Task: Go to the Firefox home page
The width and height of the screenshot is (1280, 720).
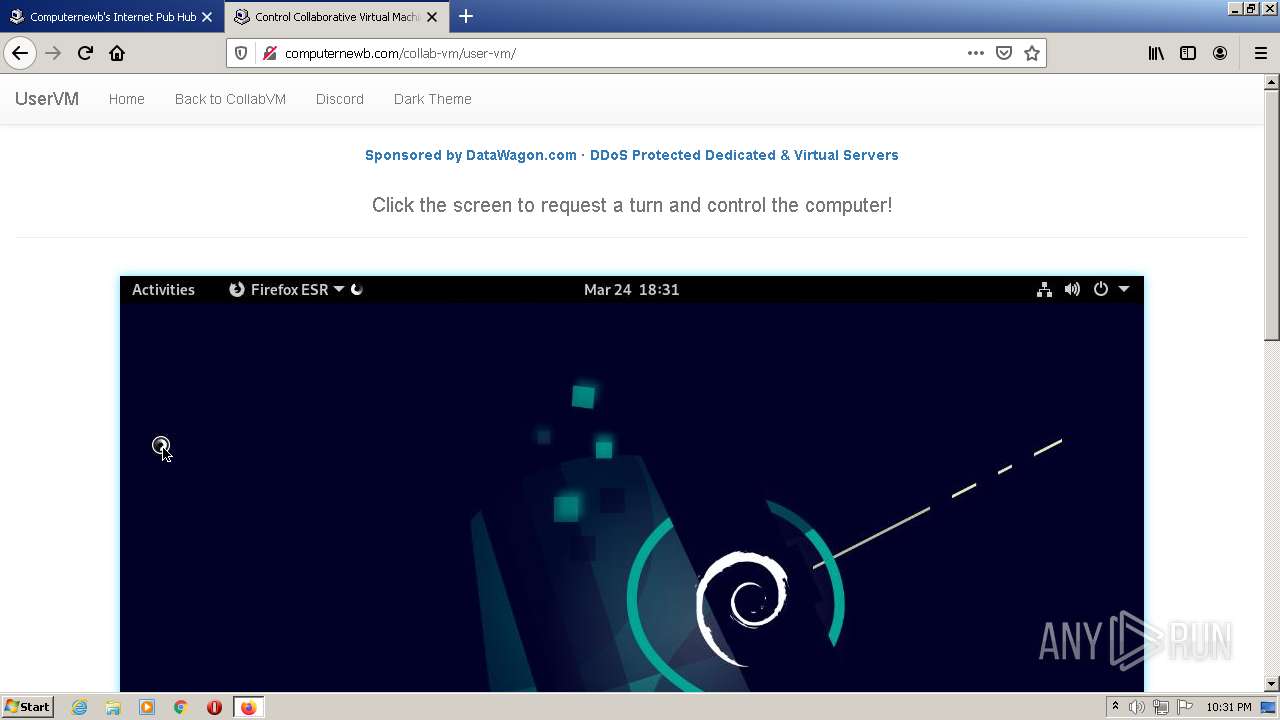Action: 117,53
